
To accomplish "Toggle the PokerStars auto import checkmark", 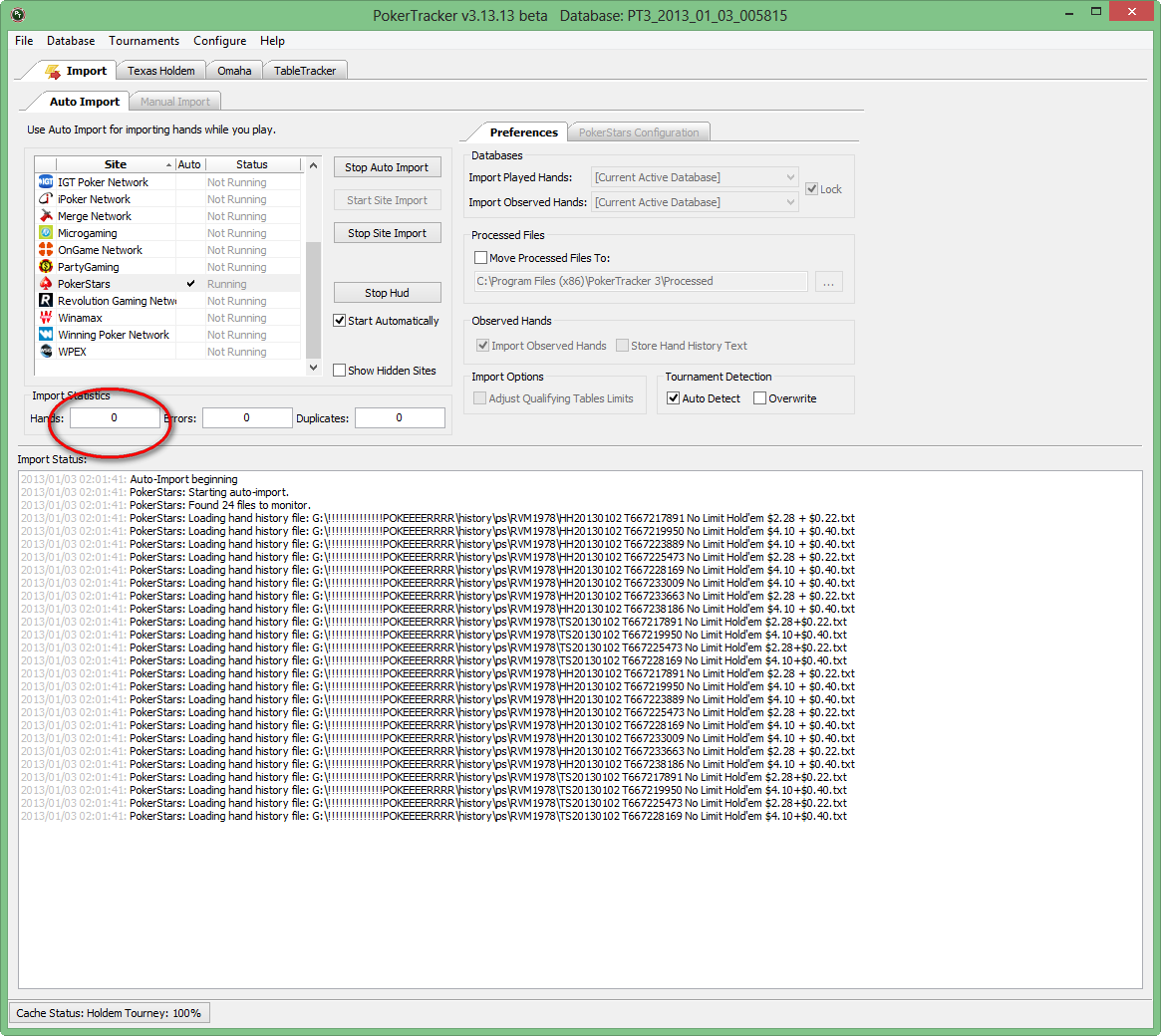I will [190, 284].
